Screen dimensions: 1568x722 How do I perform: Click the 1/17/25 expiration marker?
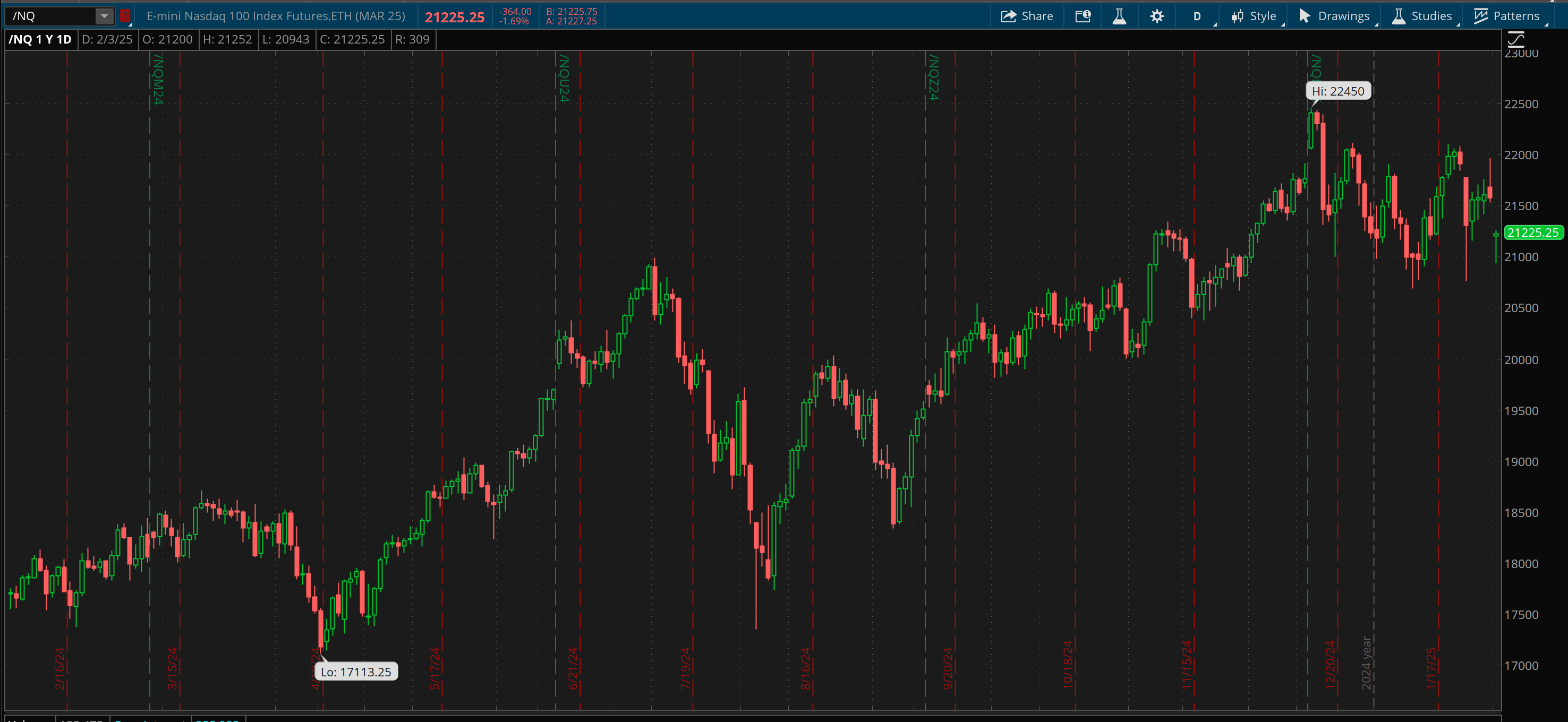(1431, 668)
